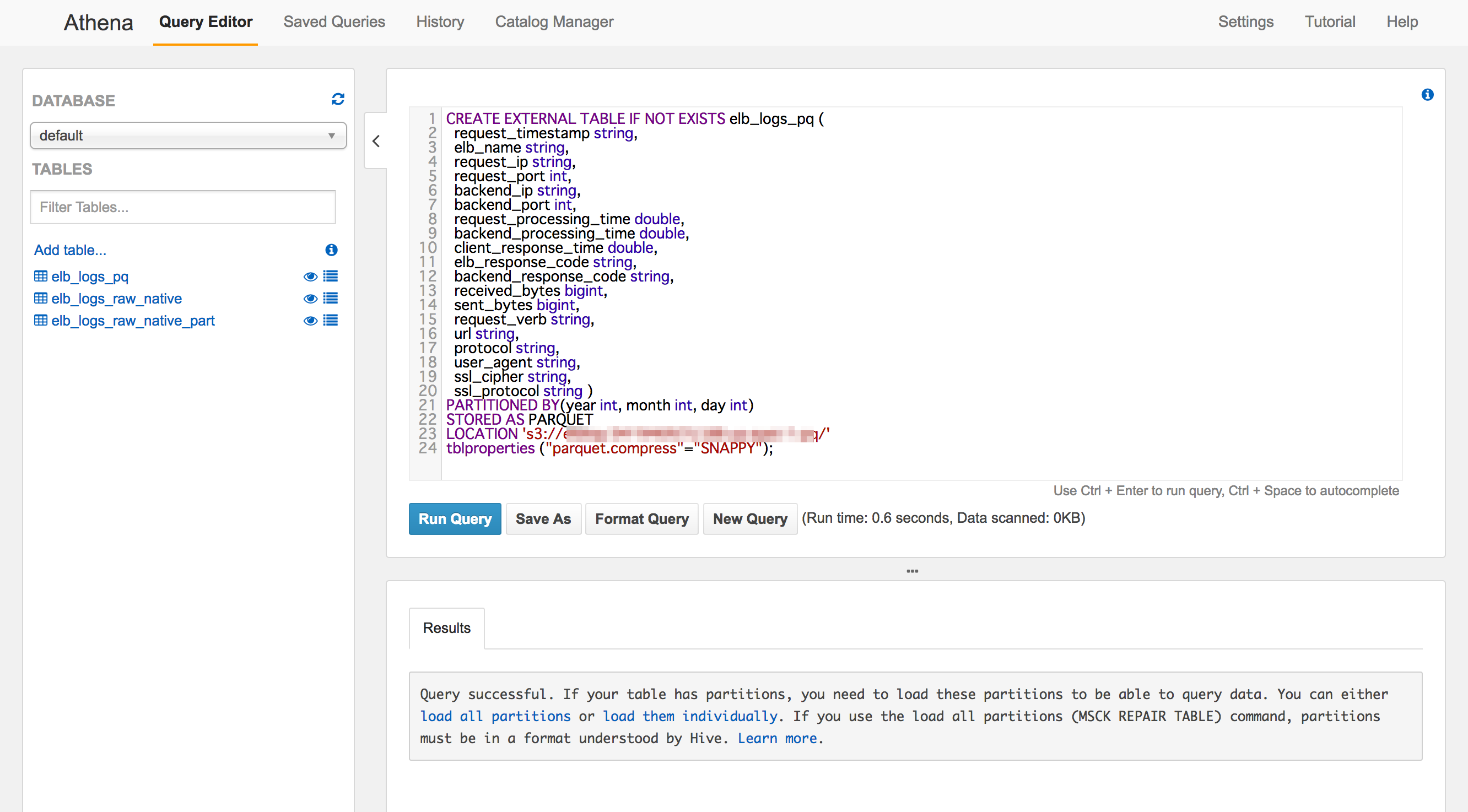The height and width of the screenshot is (812, 1468).
Task: Toggle preview eye for elb_logs_raw_native
Action: (x=310, y=298)
